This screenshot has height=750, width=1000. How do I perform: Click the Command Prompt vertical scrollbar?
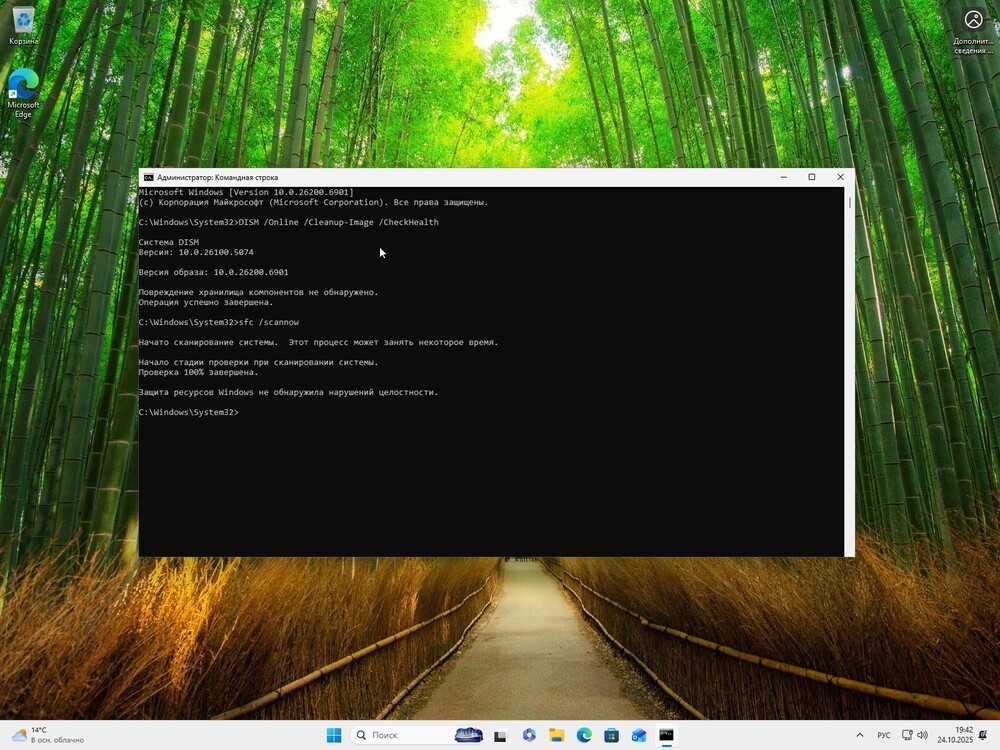click(850, 370)
